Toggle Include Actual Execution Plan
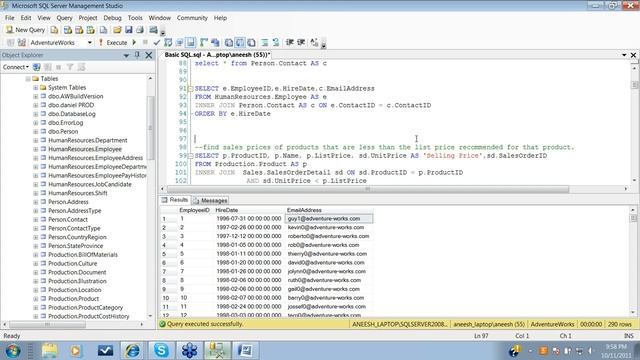The height and width of the screenshot is (360, 640). tap(204, 42)
